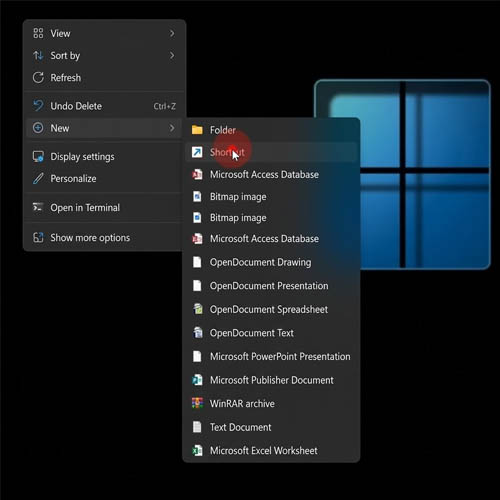This screenshot has height=500, width=500.
Task: Click the Refresh circular arrow icon
Action: click(38, 78)
